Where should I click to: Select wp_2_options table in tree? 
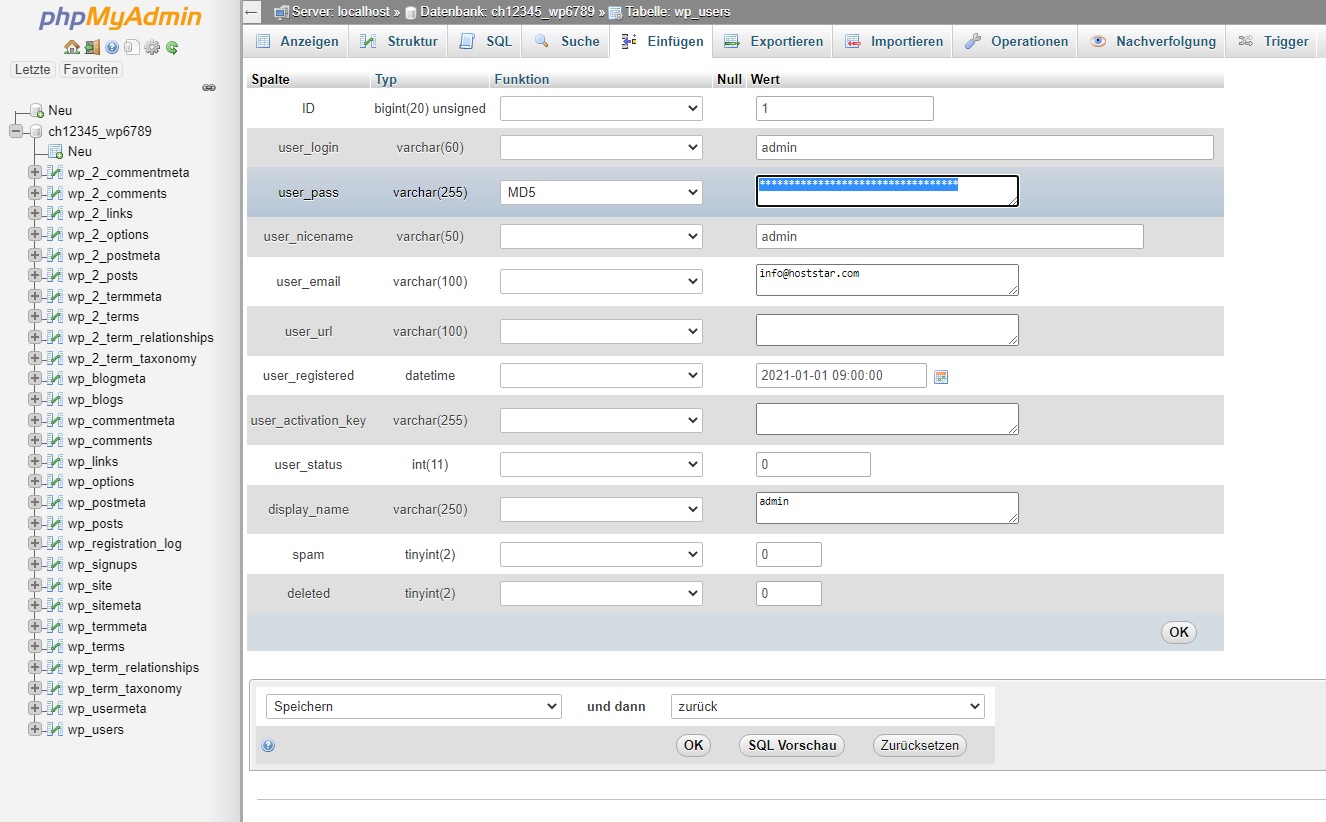tap(108, 234)
